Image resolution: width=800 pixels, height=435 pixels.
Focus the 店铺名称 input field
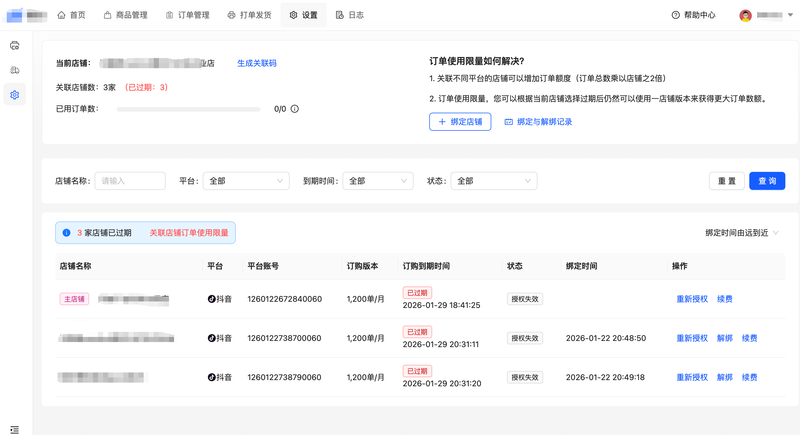coord(130,181)
